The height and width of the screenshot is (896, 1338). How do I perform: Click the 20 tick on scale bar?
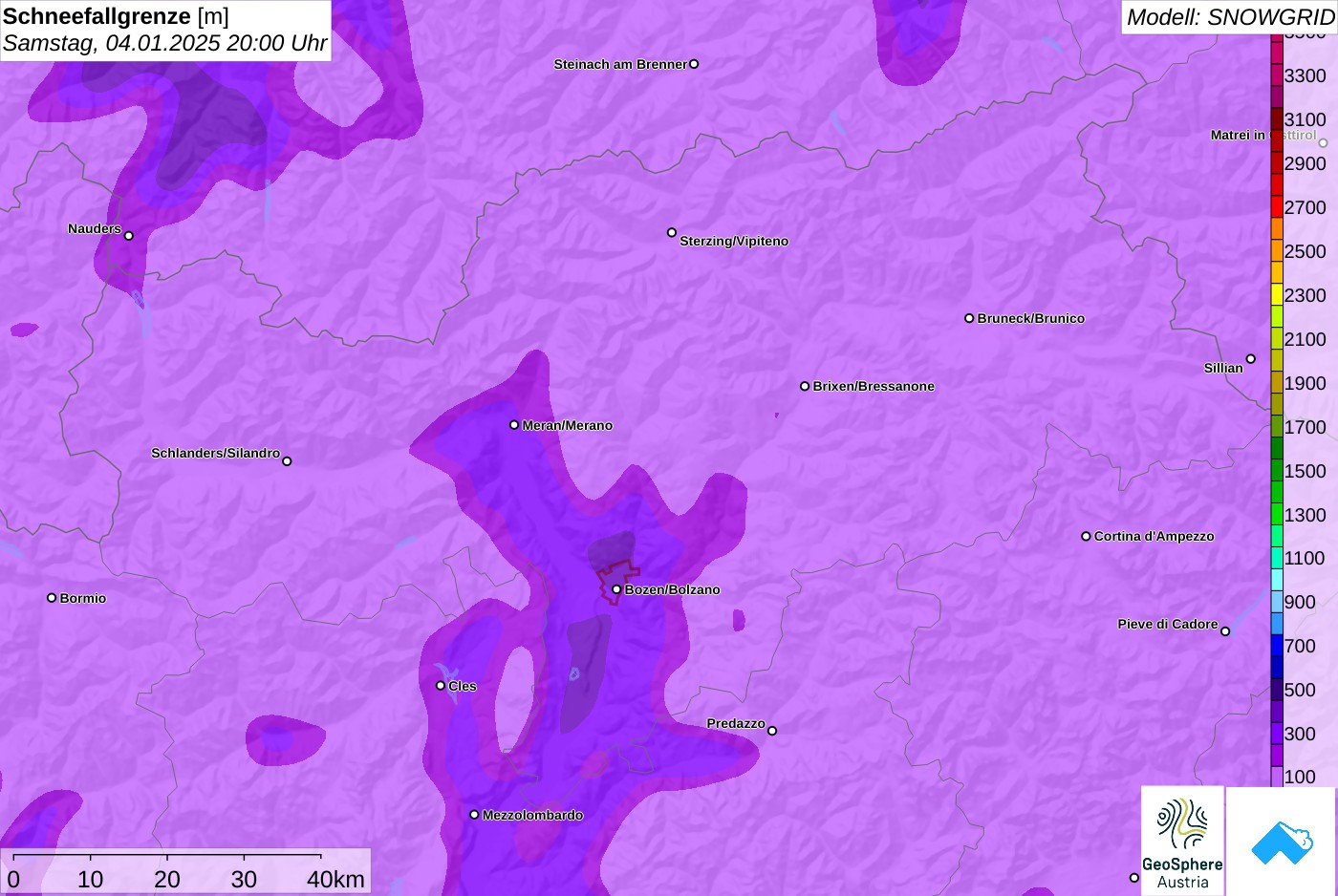pyautogui.click(x=167, y=879)
